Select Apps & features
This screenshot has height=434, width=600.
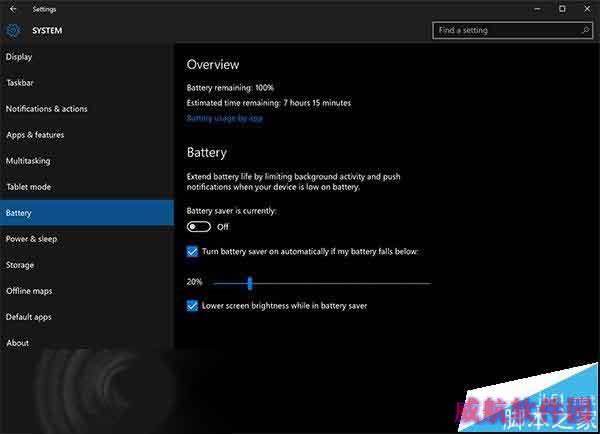(87, 135)
